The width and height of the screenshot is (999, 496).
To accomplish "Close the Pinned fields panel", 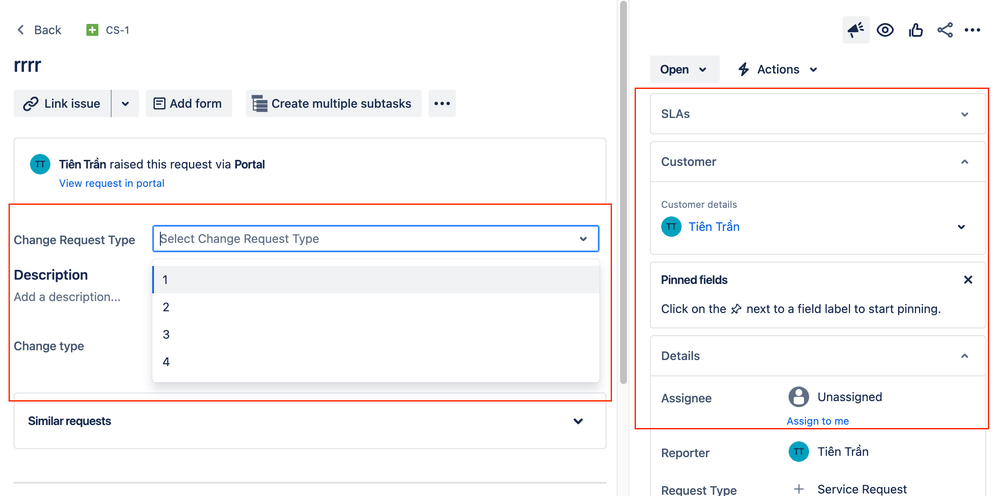I will [968, 280].
